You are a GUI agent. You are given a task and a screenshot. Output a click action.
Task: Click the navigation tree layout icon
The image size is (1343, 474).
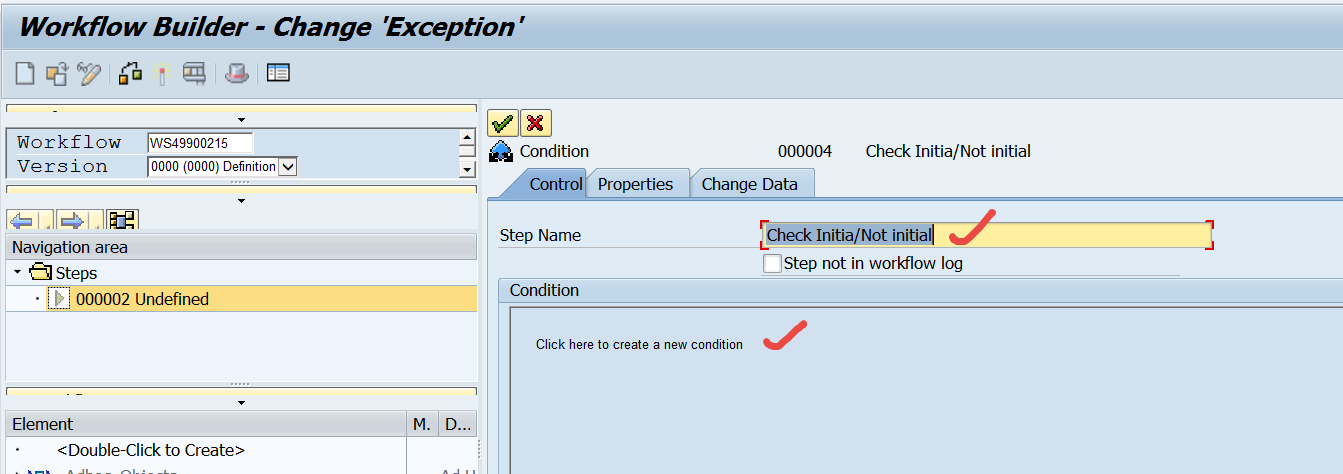[x=122, y=220]
